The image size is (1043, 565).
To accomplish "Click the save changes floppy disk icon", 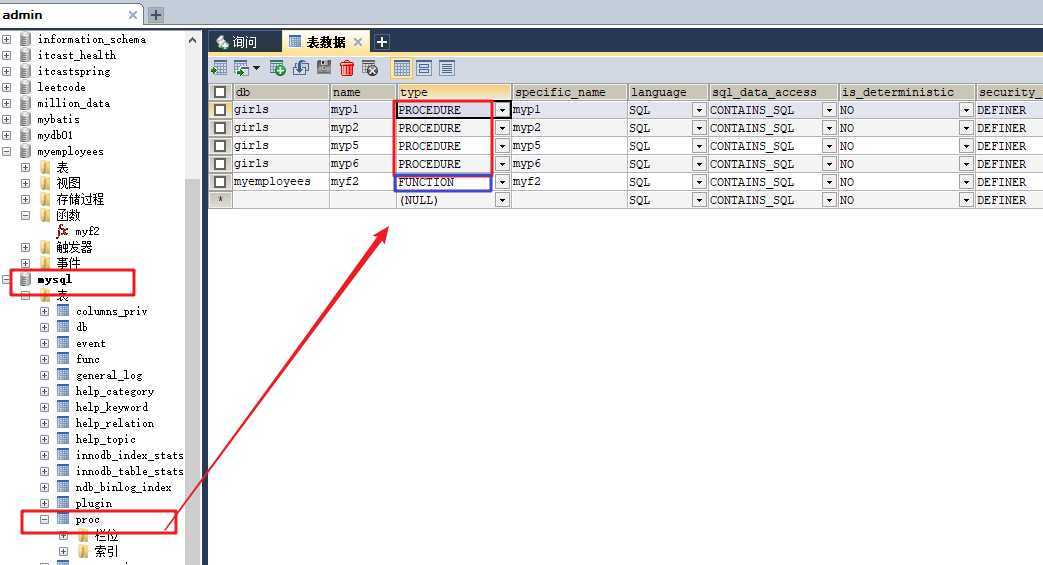I will 324,67.
